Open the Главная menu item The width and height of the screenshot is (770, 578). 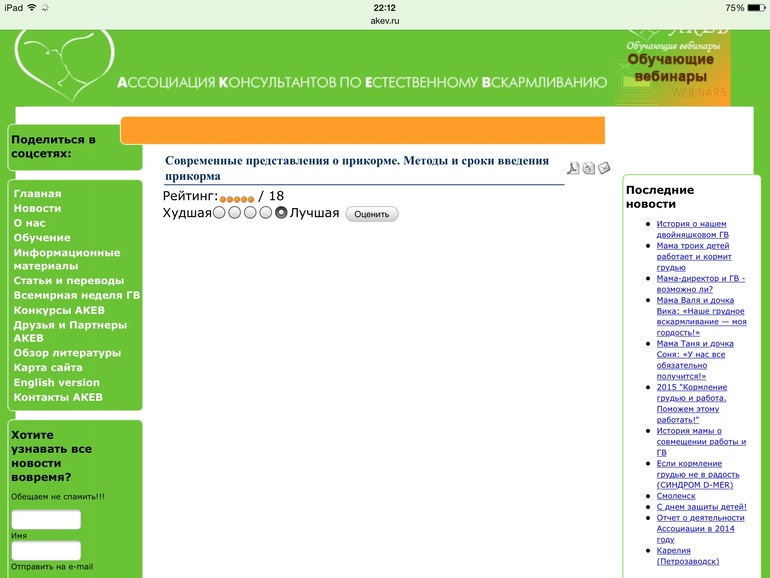coord(37,193)
